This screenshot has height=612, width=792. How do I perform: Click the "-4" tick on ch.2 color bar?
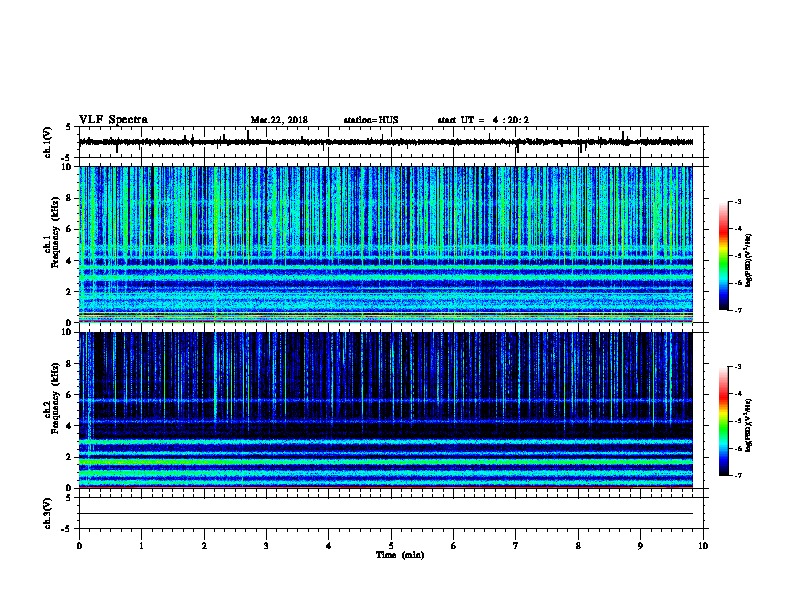pos(738,394)
